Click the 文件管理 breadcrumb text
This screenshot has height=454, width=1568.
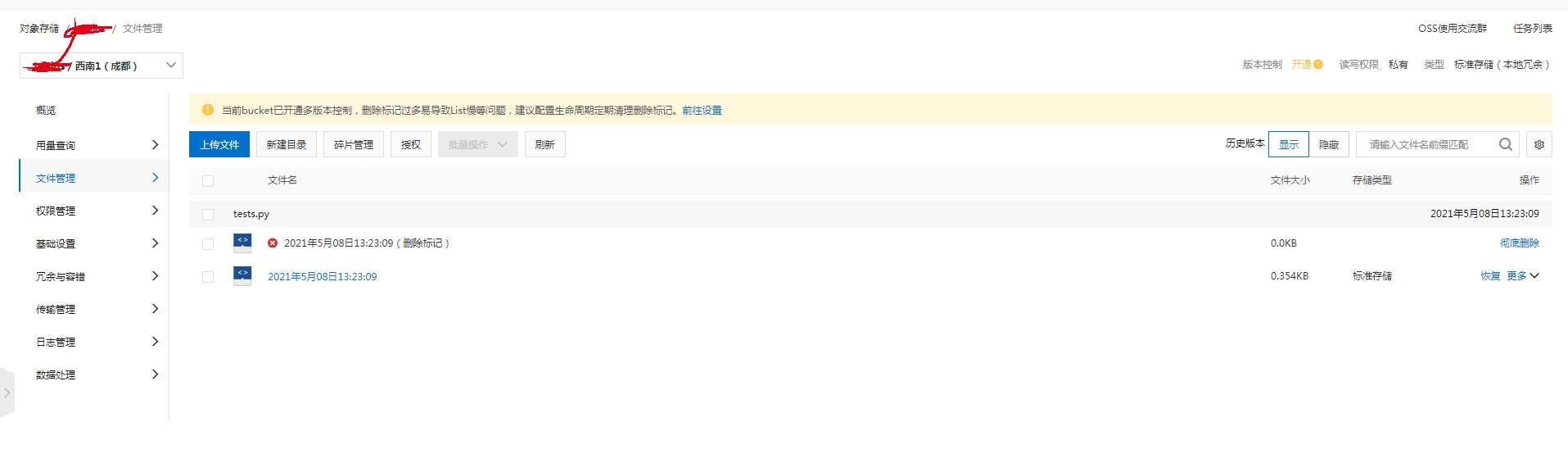pos(142,29)
